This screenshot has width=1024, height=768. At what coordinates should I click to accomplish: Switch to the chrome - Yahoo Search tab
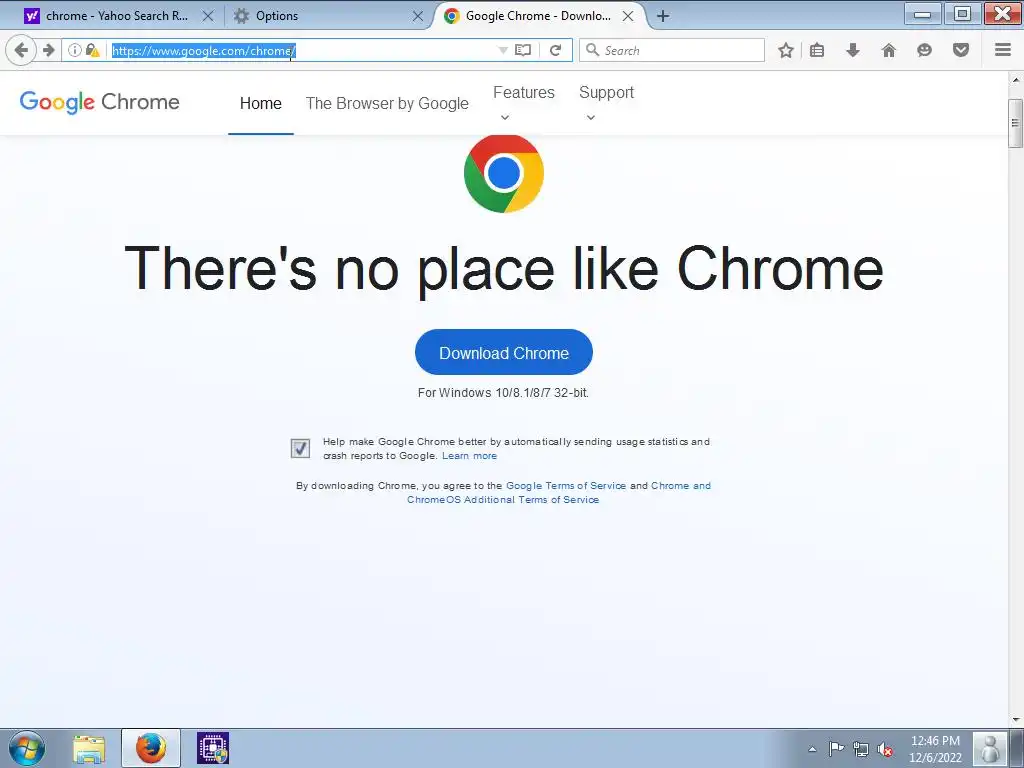point(118,16)
